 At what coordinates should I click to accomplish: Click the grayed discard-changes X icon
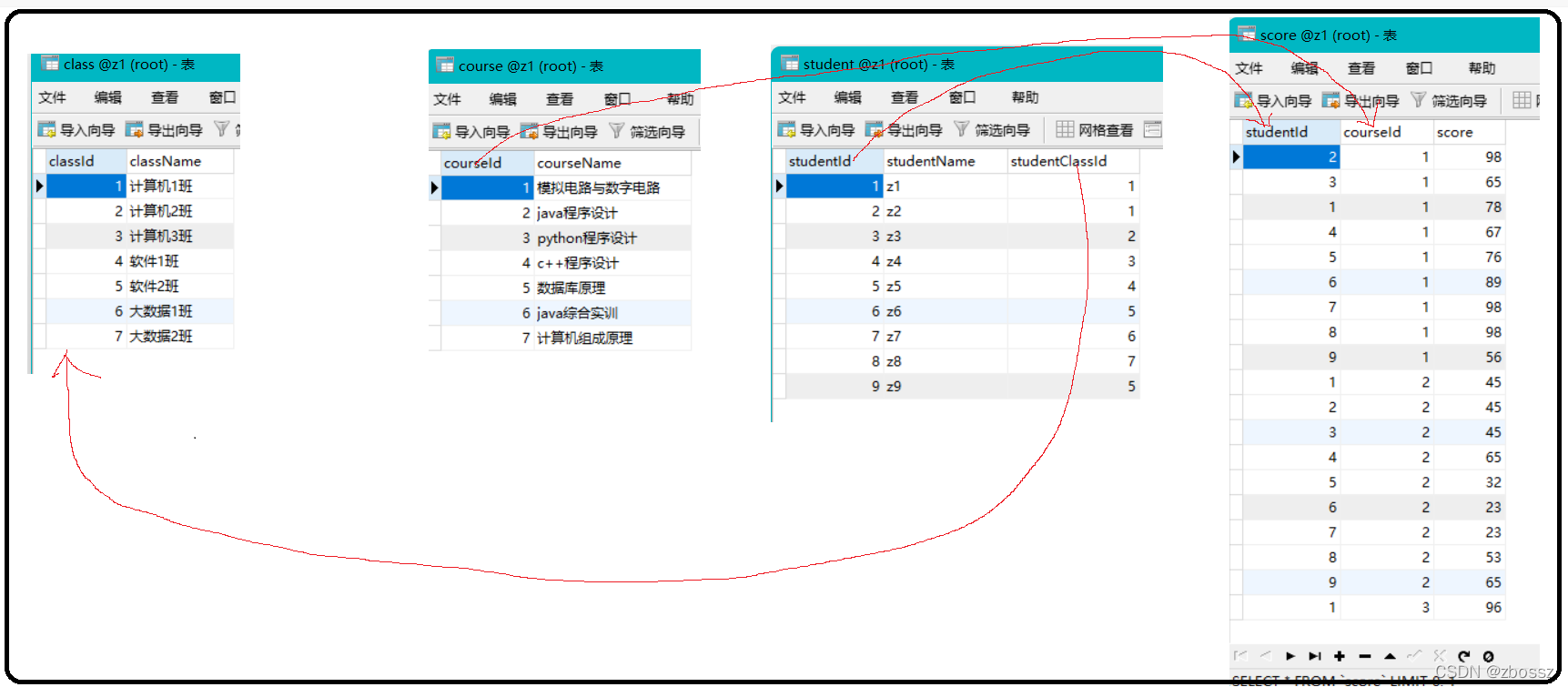pyautogui.click(x=1439, y=656)
